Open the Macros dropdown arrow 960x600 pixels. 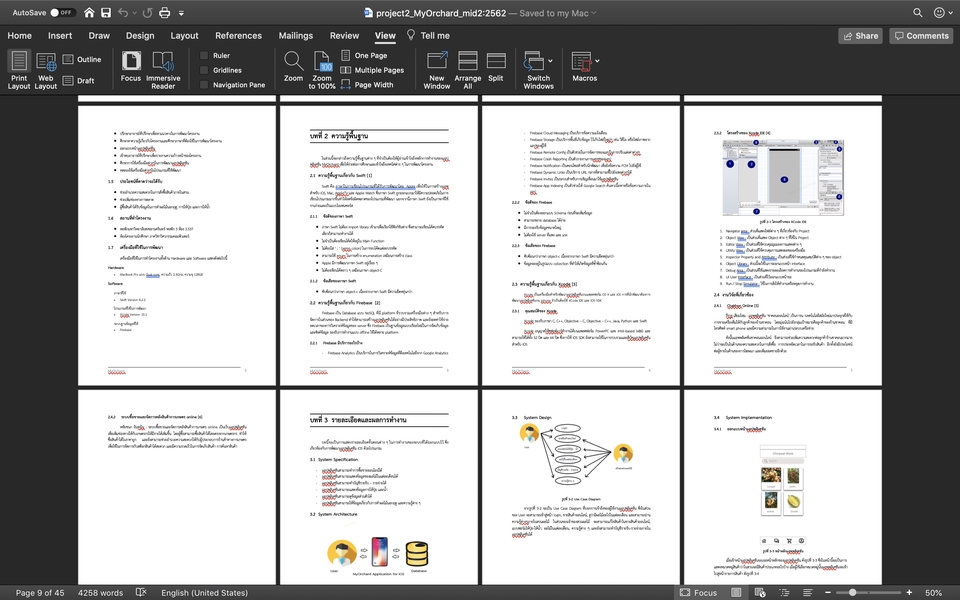click(x=599, y=62)
